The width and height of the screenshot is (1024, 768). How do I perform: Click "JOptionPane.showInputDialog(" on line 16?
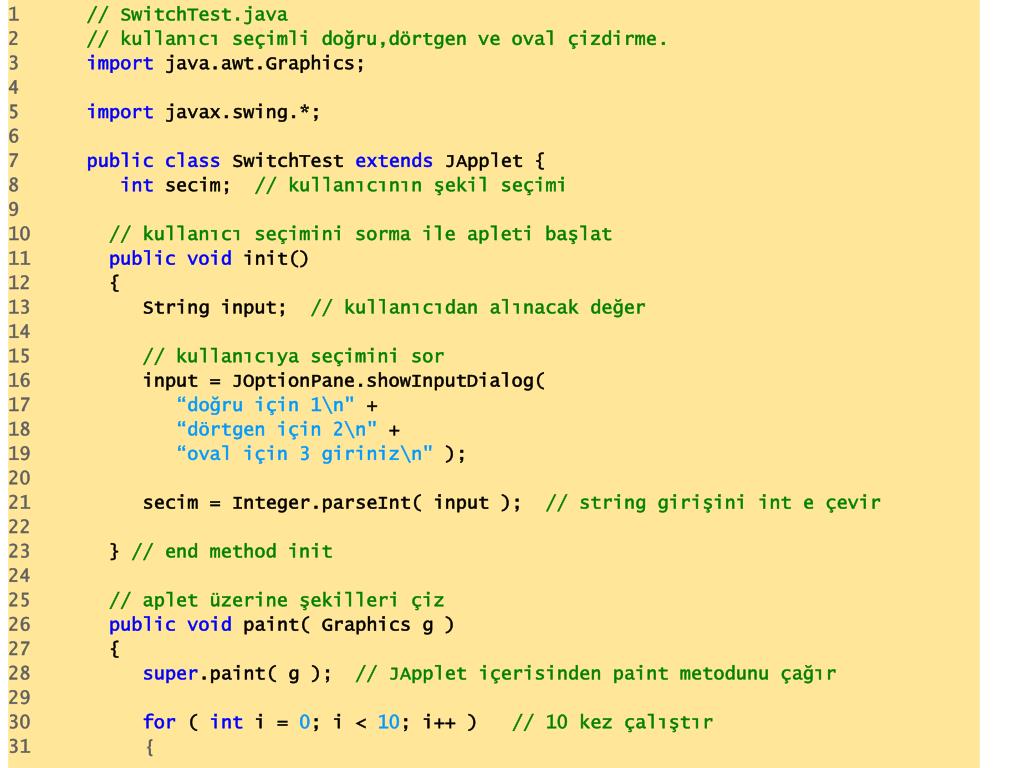388,381
